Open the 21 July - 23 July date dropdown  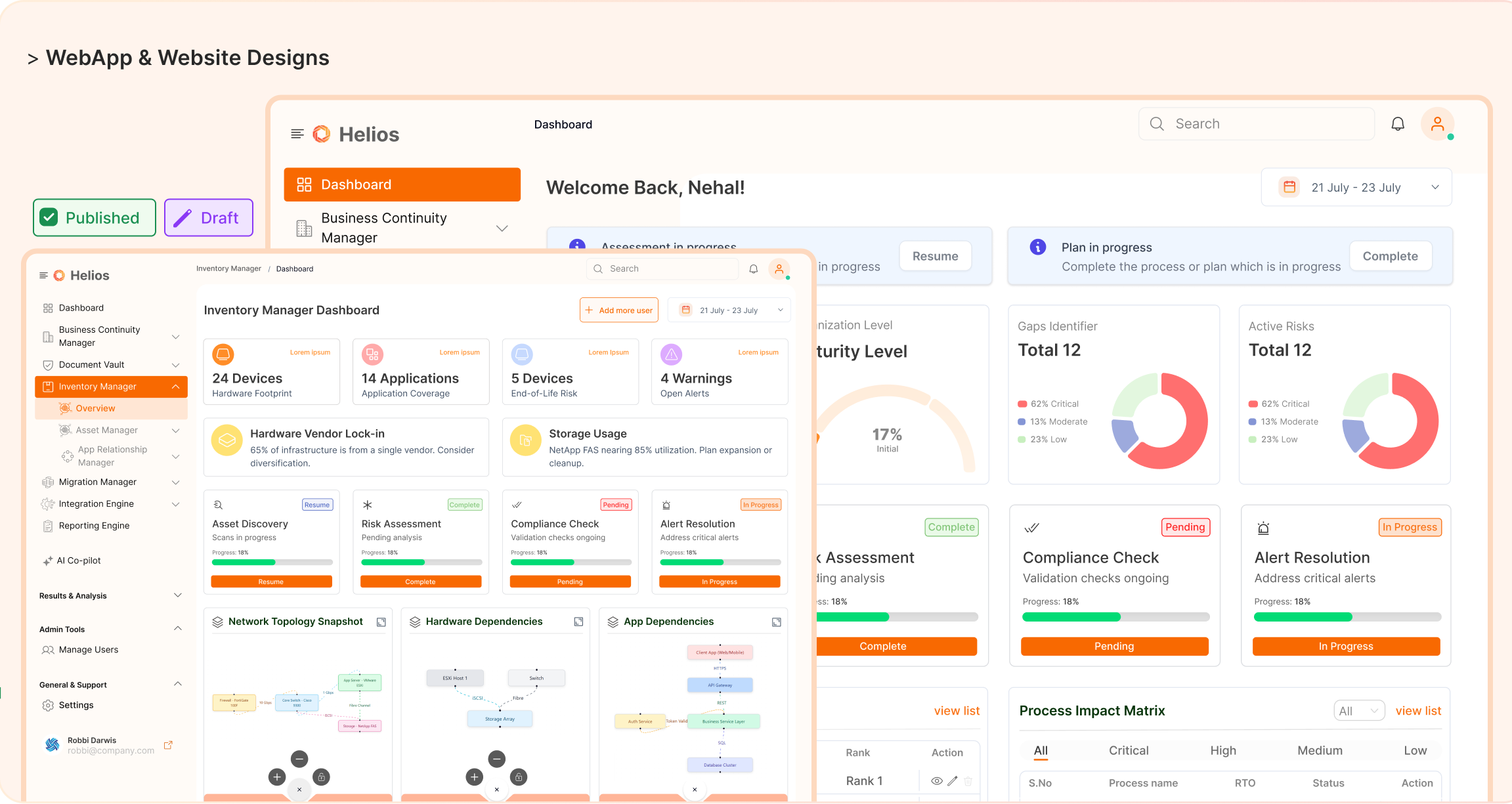tap(1356, 188)
